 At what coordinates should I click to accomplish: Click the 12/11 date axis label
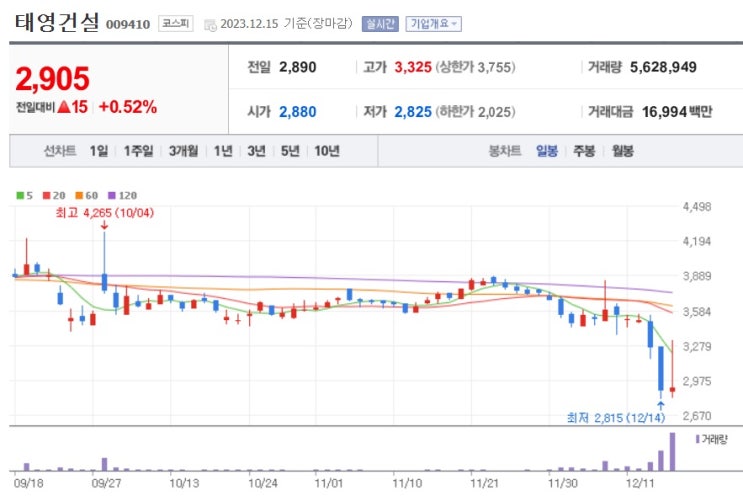[640, 483]
